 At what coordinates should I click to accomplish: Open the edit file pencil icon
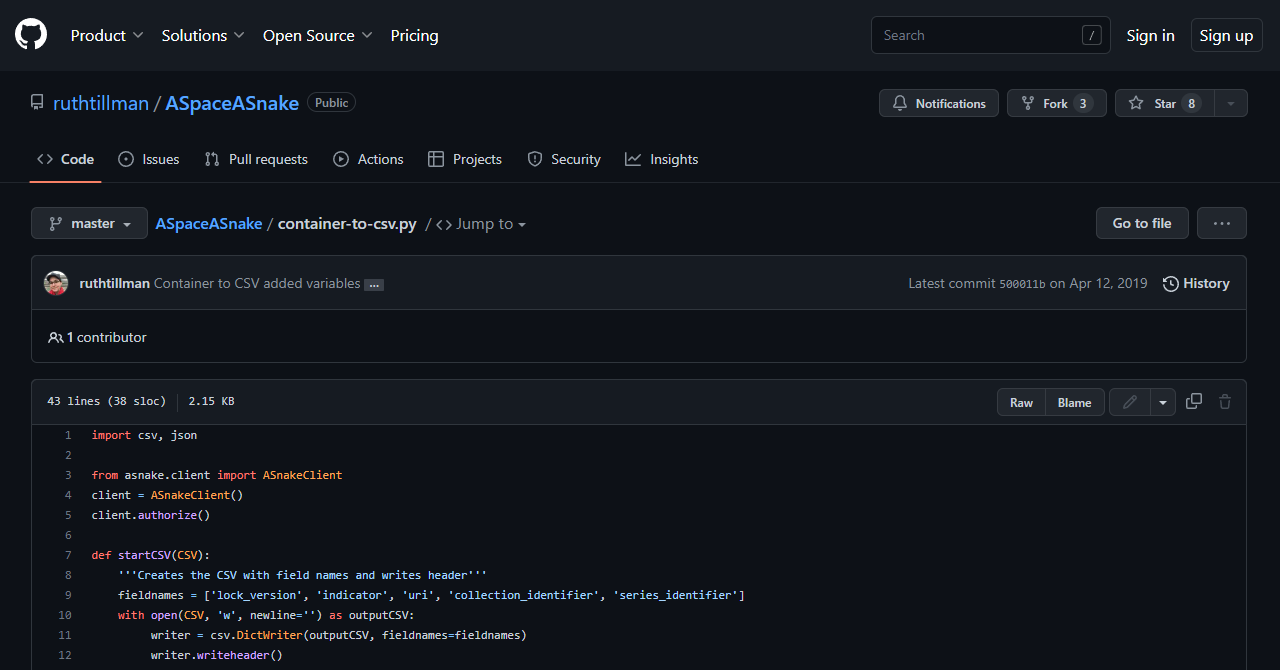tap(1129, 401)
